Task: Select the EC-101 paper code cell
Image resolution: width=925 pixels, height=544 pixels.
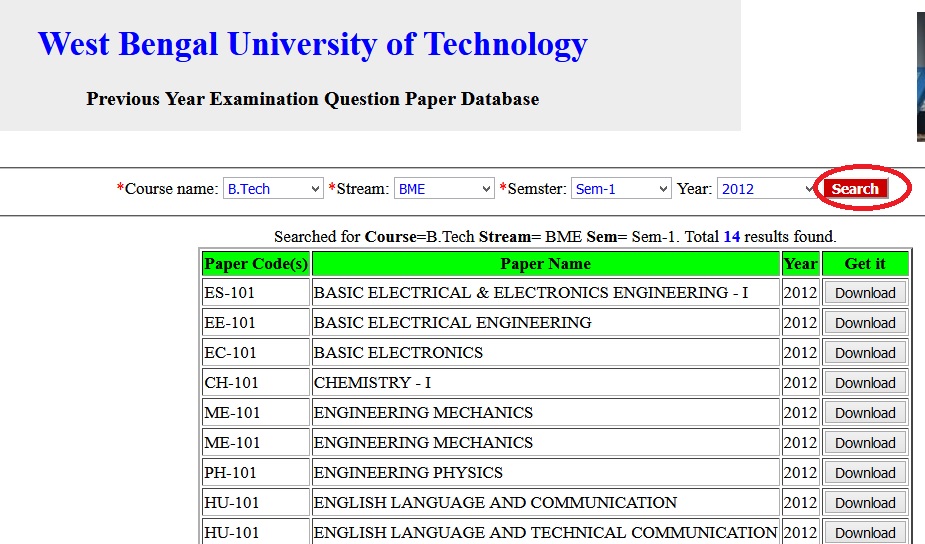Action: tap(255, 353)
